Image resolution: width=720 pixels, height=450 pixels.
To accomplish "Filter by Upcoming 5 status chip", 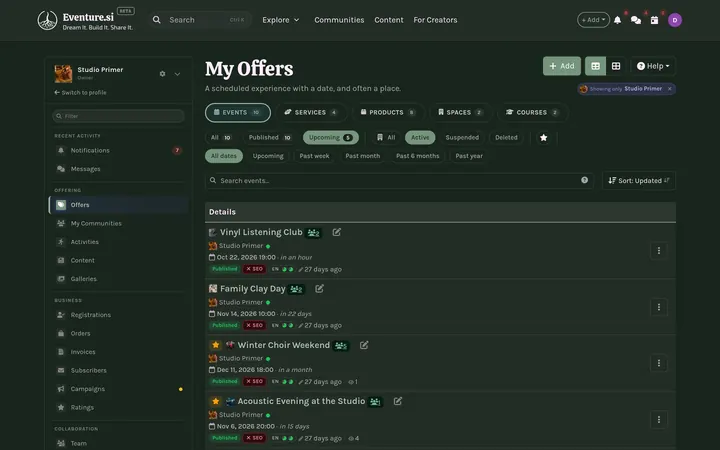I will (331, 138).
